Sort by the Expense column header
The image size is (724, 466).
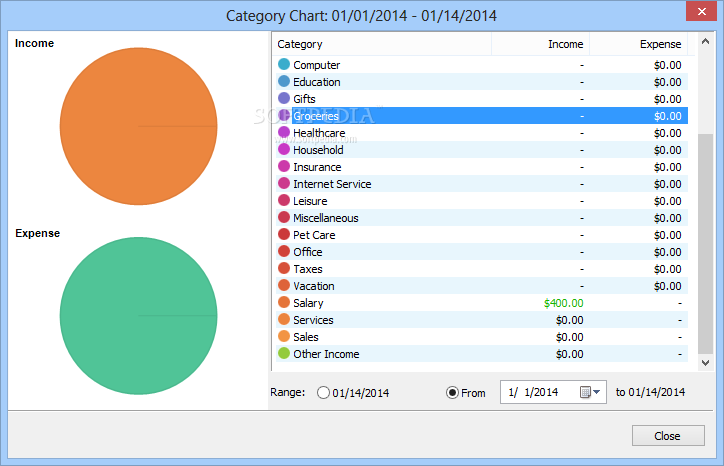(x=639, y=44)
